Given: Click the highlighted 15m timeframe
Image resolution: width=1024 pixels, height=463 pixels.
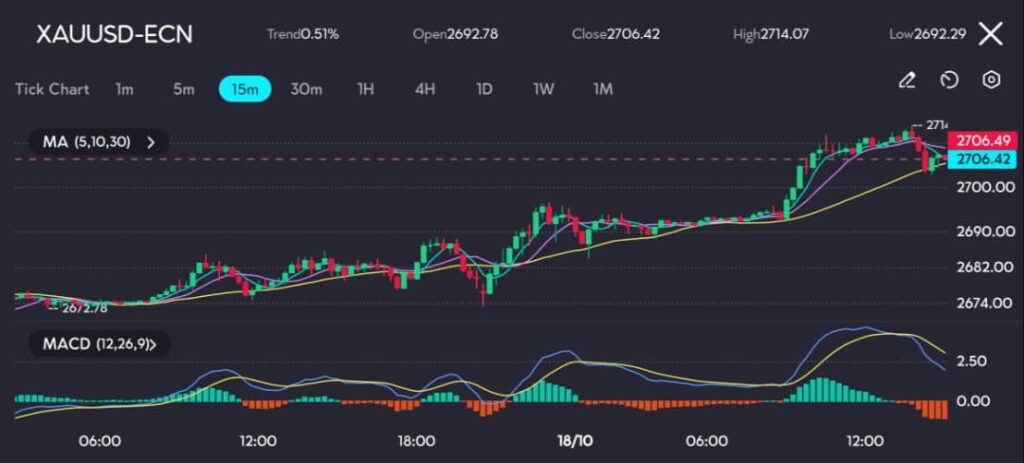Looking at the screenshot, I should point(245,89).
